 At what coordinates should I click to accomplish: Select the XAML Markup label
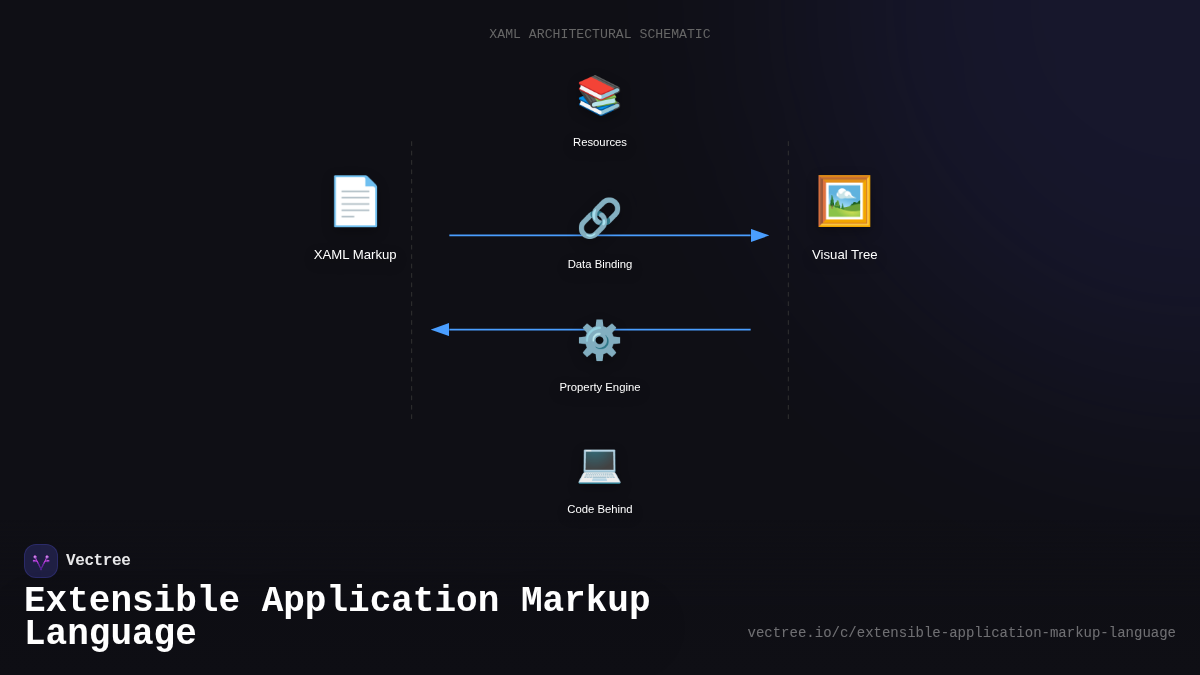tap(355, 255)
